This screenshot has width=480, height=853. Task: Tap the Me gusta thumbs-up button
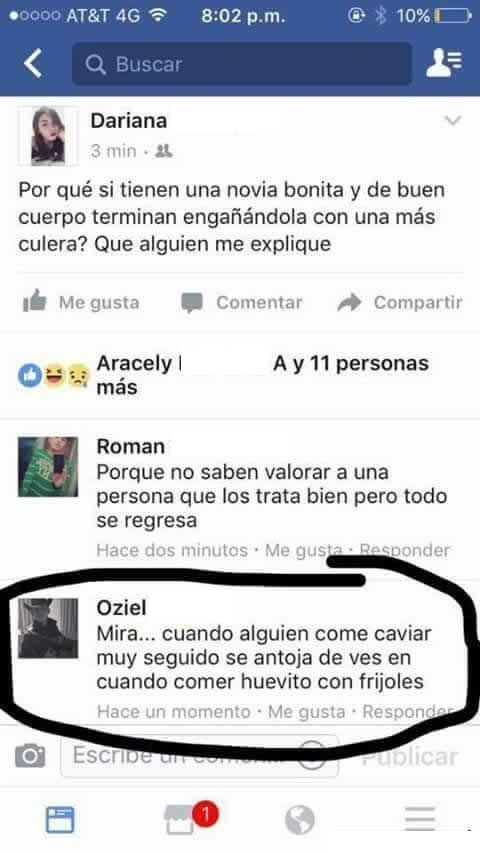coord(81,302)
